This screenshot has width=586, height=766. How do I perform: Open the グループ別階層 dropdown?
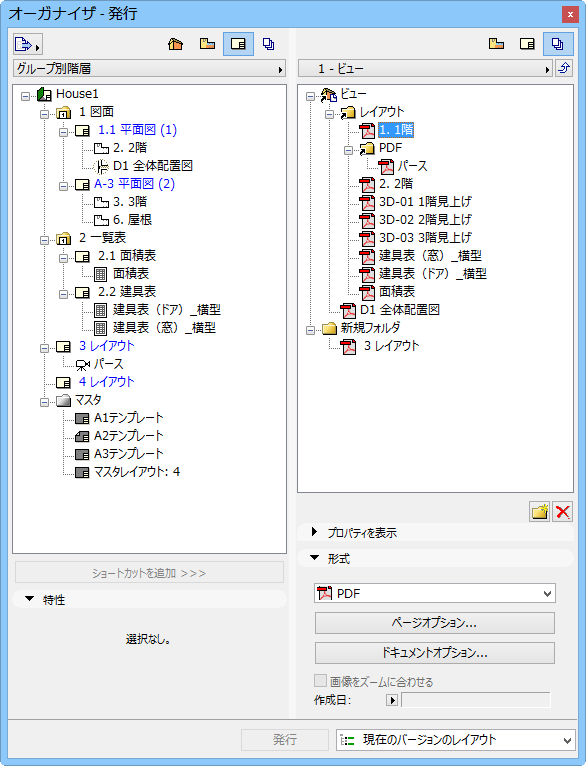point(149,68)
